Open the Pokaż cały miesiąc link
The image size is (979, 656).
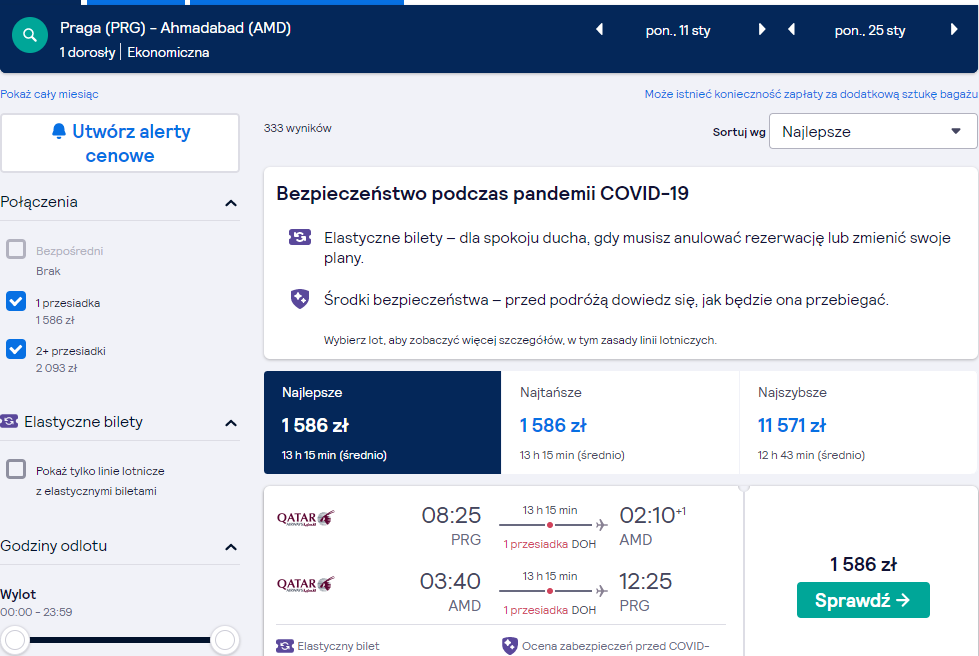click(49, 94)
